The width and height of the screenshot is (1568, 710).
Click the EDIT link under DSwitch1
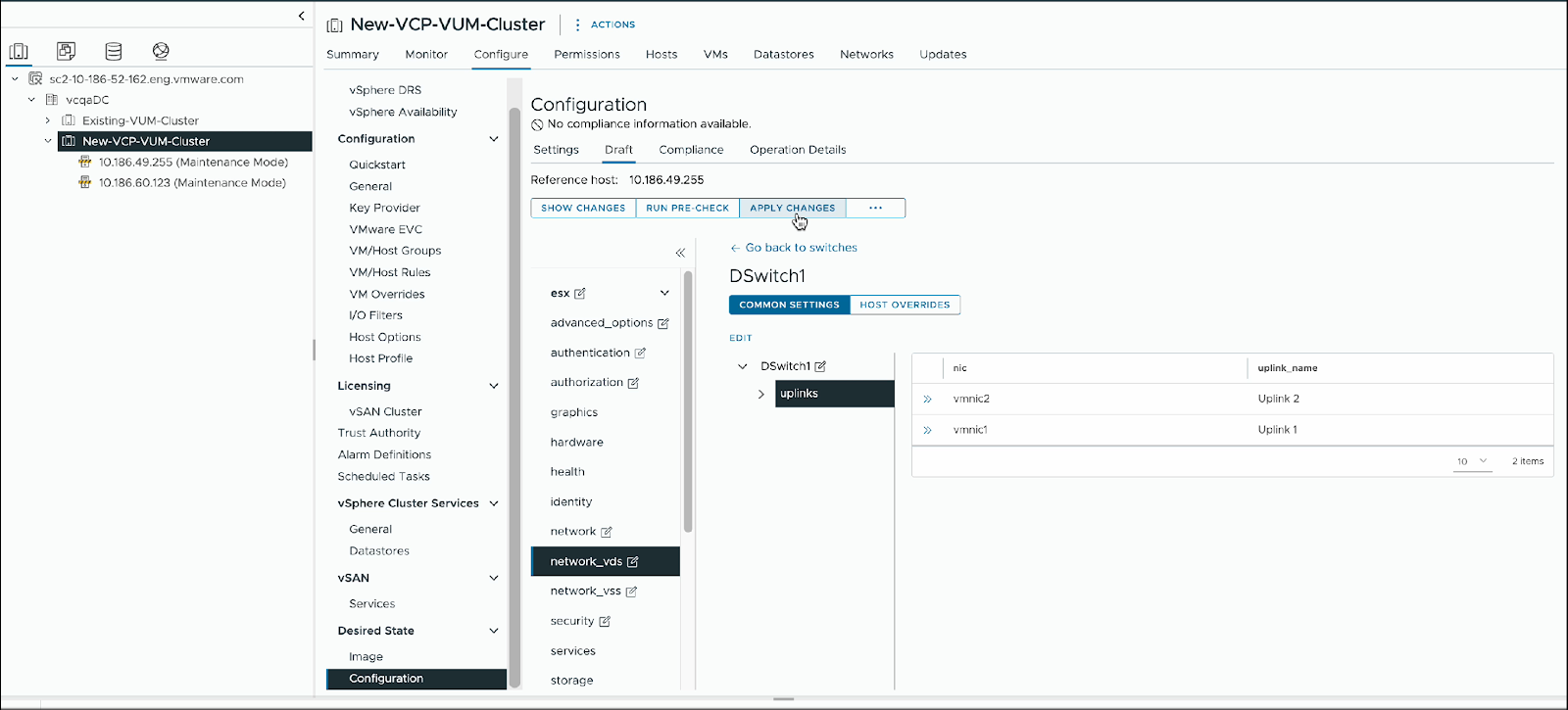tap(741, 338)
